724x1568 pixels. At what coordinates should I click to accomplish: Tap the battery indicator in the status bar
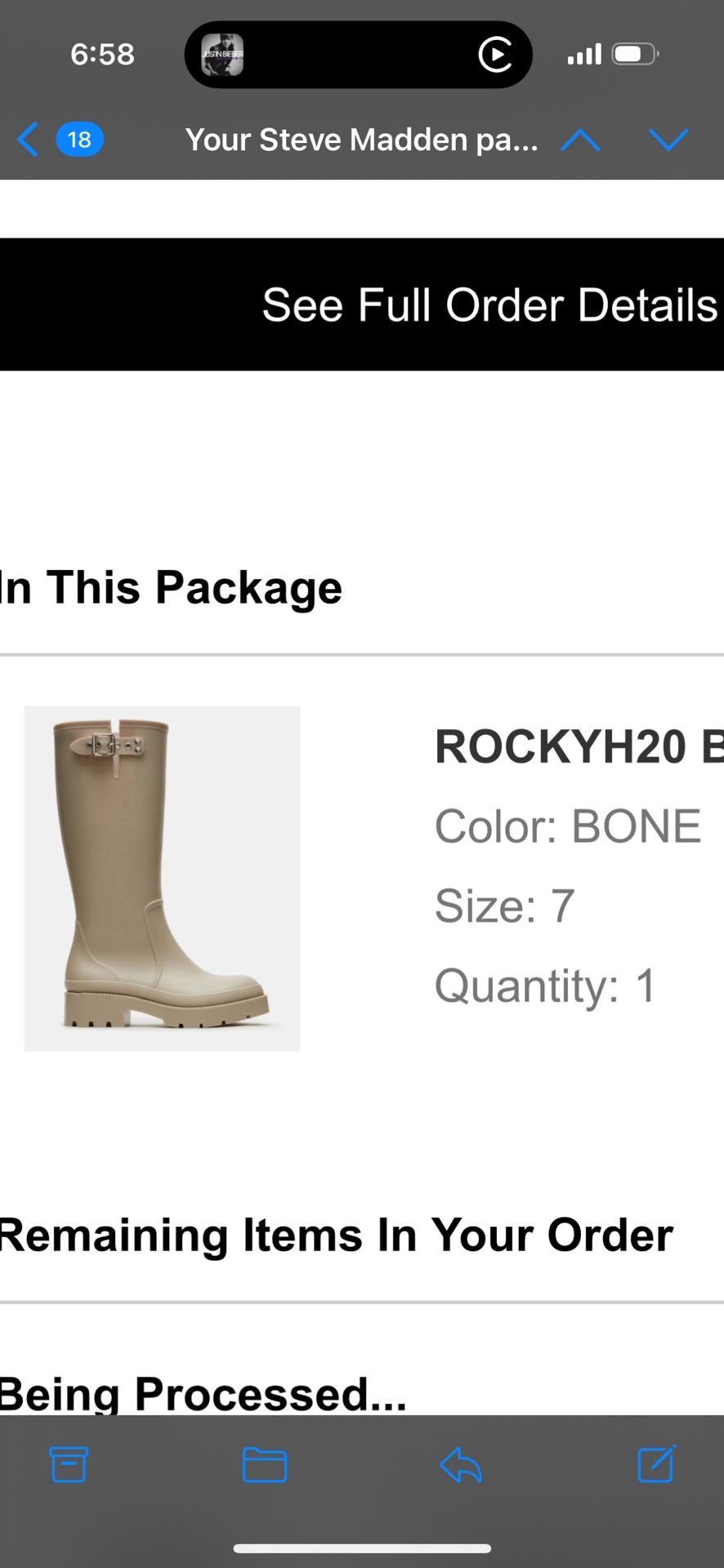pyautogui.click(x=631, y=52)
